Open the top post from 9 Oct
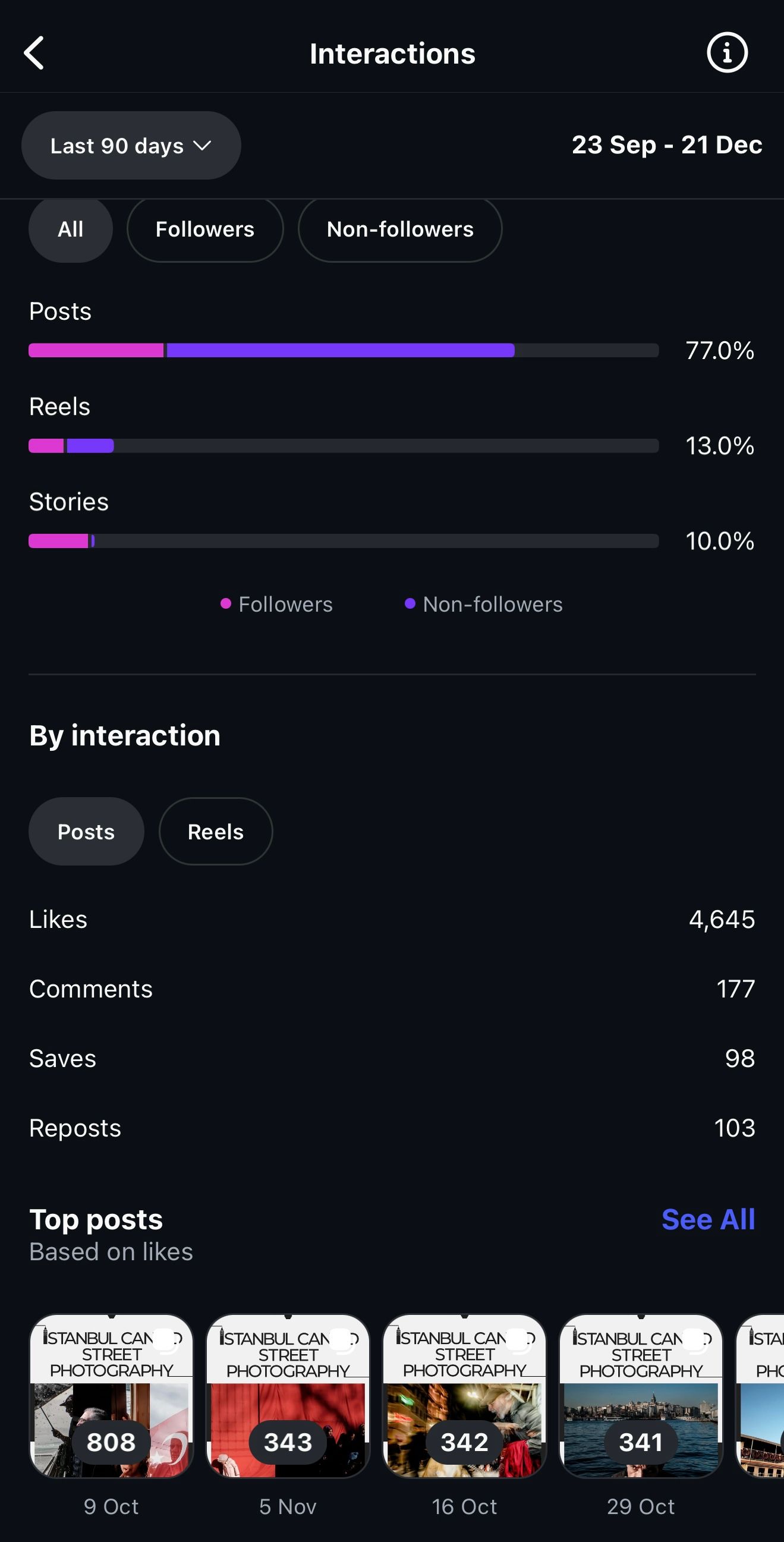 [111, 1396]
